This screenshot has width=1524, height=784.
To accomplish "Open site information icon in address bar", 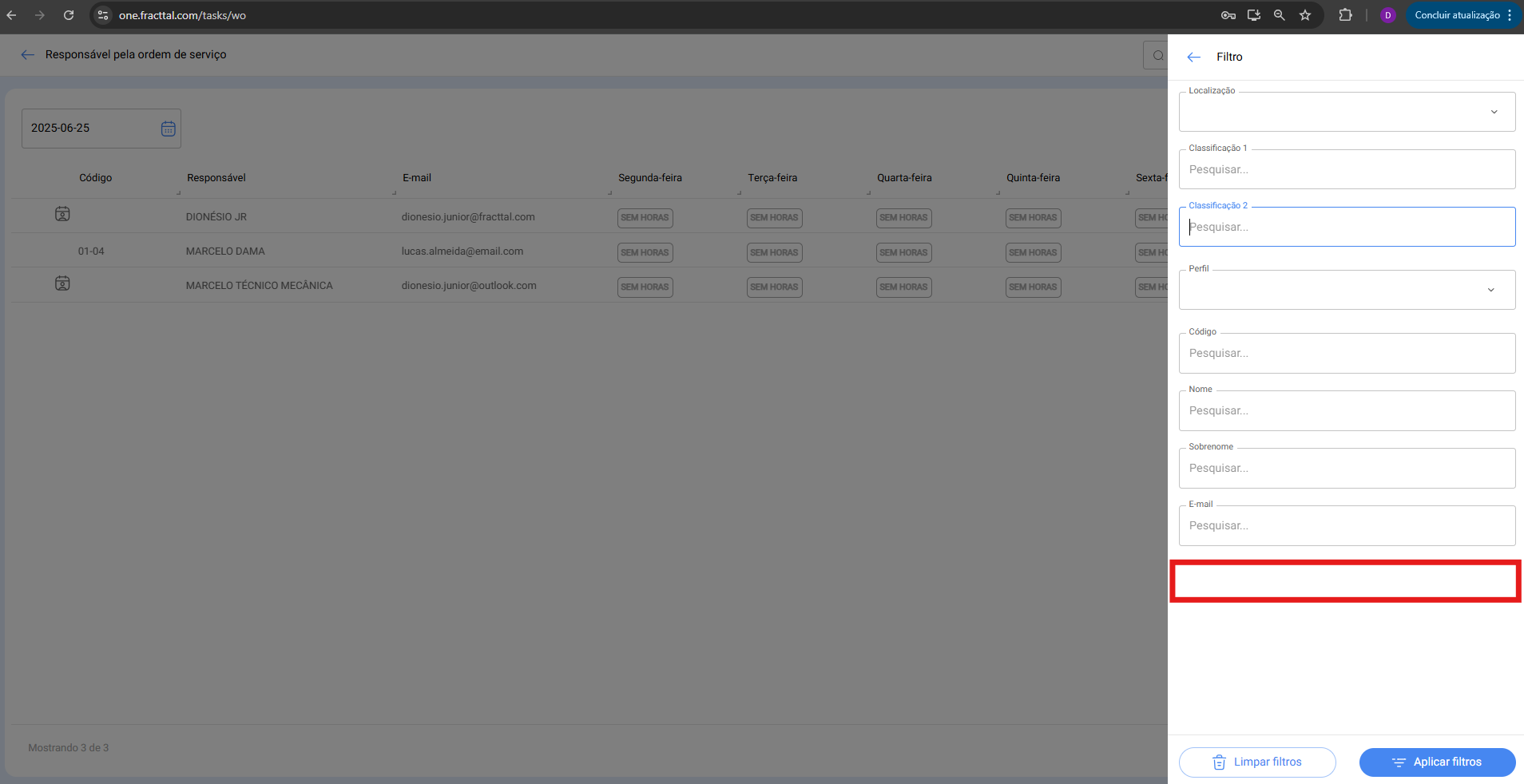I will click(103, 15).
